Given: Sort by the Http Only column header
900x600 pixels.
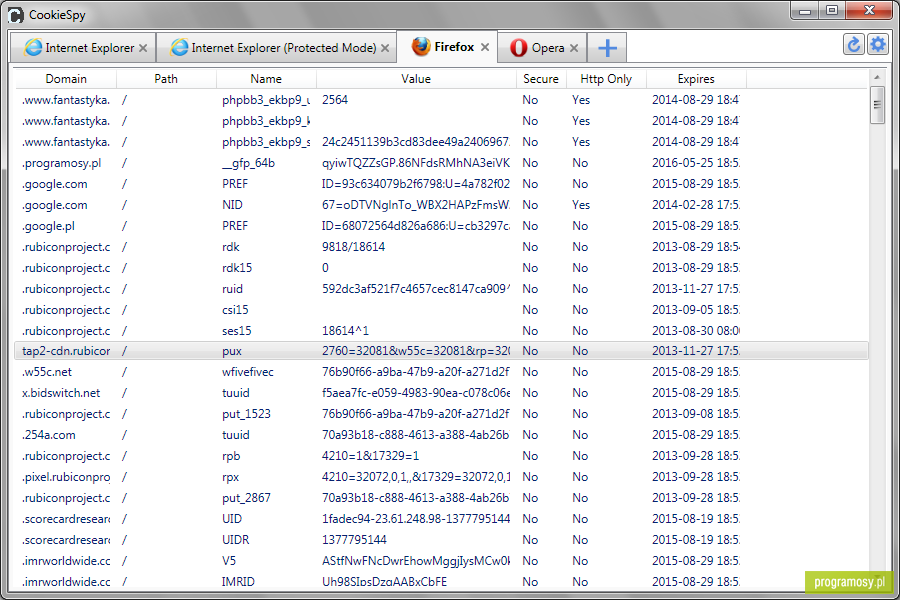Looking at the screenshot, I should pos(606,79).
